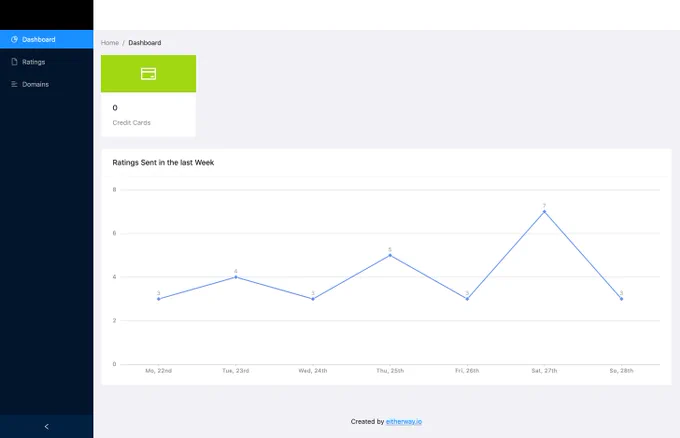The image size is (680, 438).
Task: Click the x-axis label So, 28th
Action: [x=621, y=371]
